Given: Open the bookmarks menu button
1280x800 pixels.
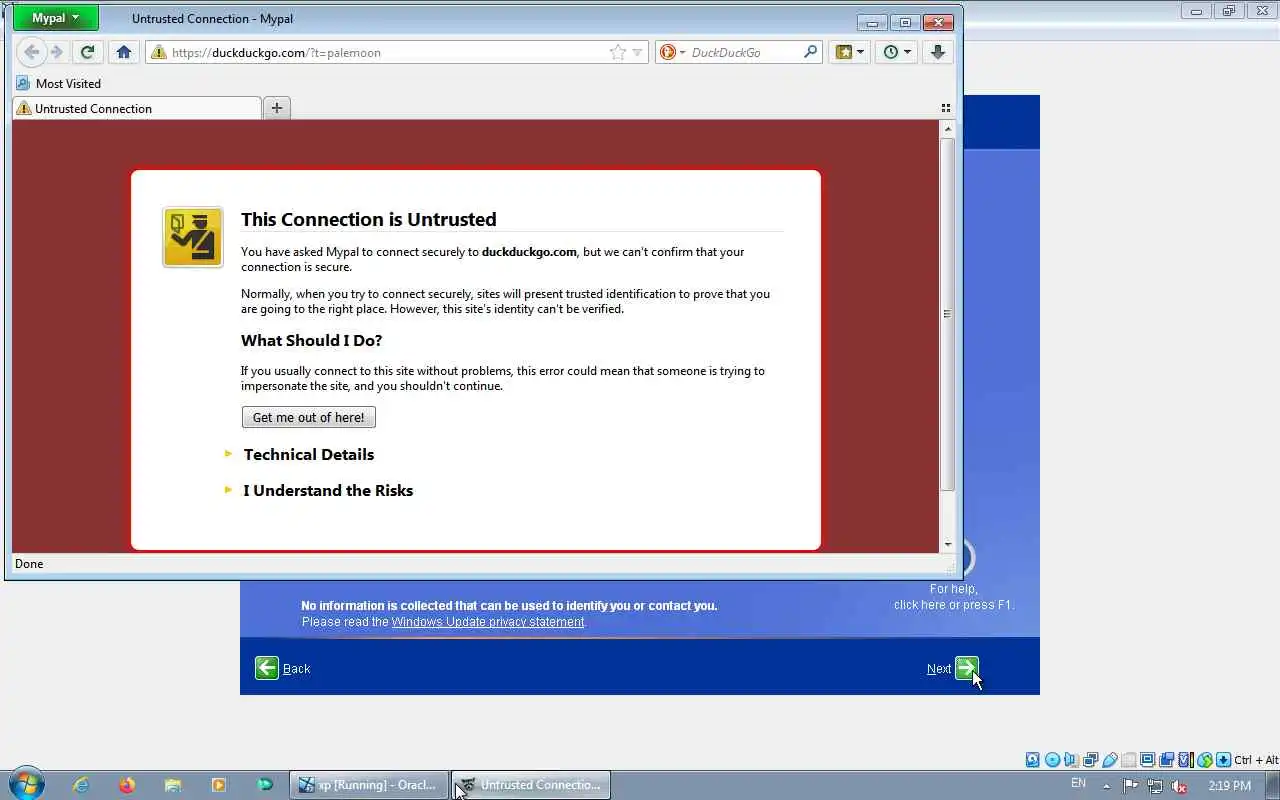Looking at the screenshot, I should point(850,52).
